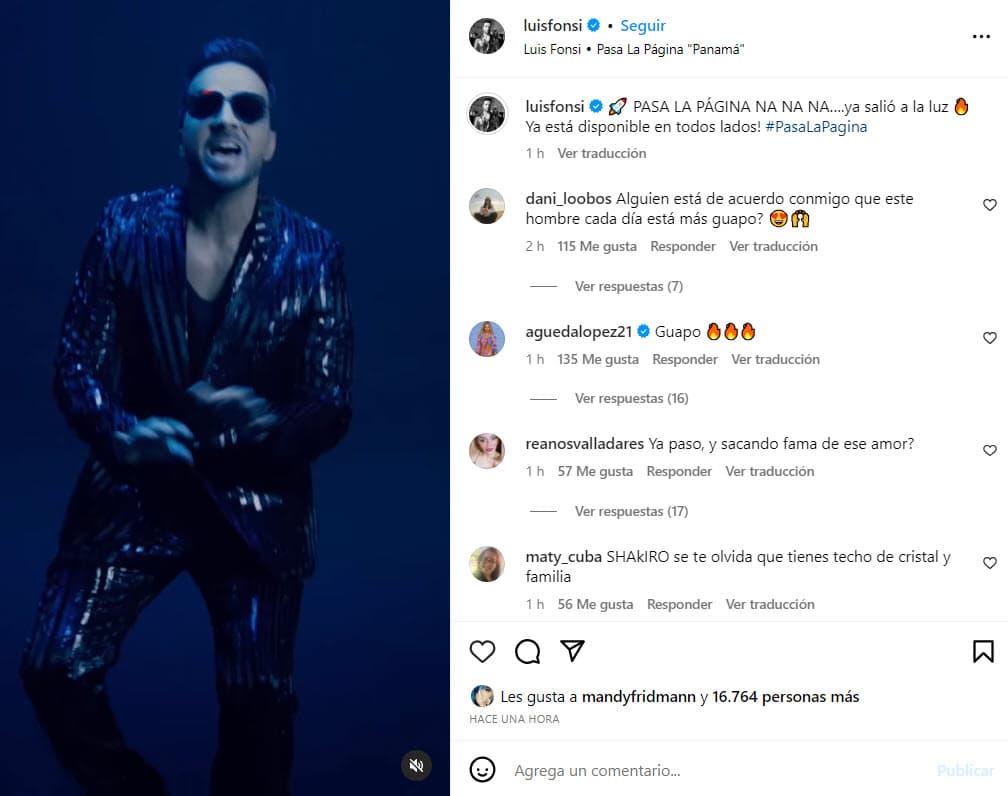Screen dimensions: 1008x796
Task: Show the 16 replies to aguedalopez21's comment
Action: tap(631, 398)
